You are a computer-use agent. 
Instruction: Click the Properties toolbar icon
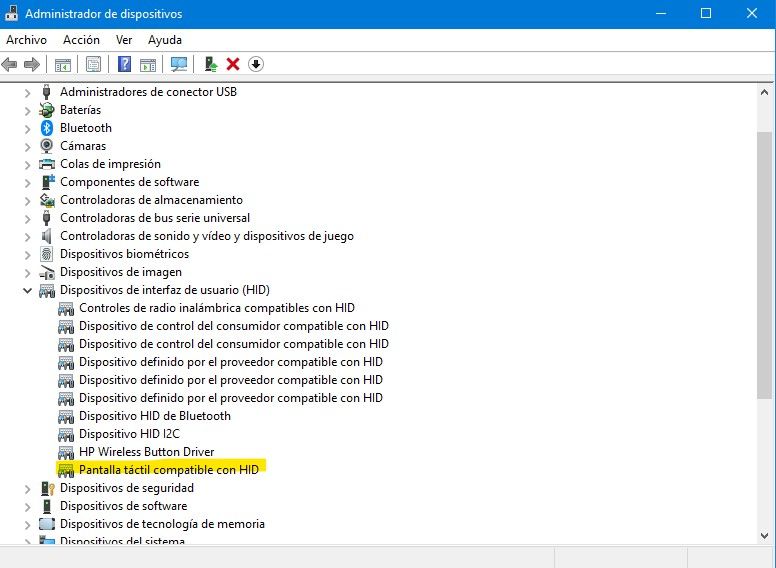(93, 64)
